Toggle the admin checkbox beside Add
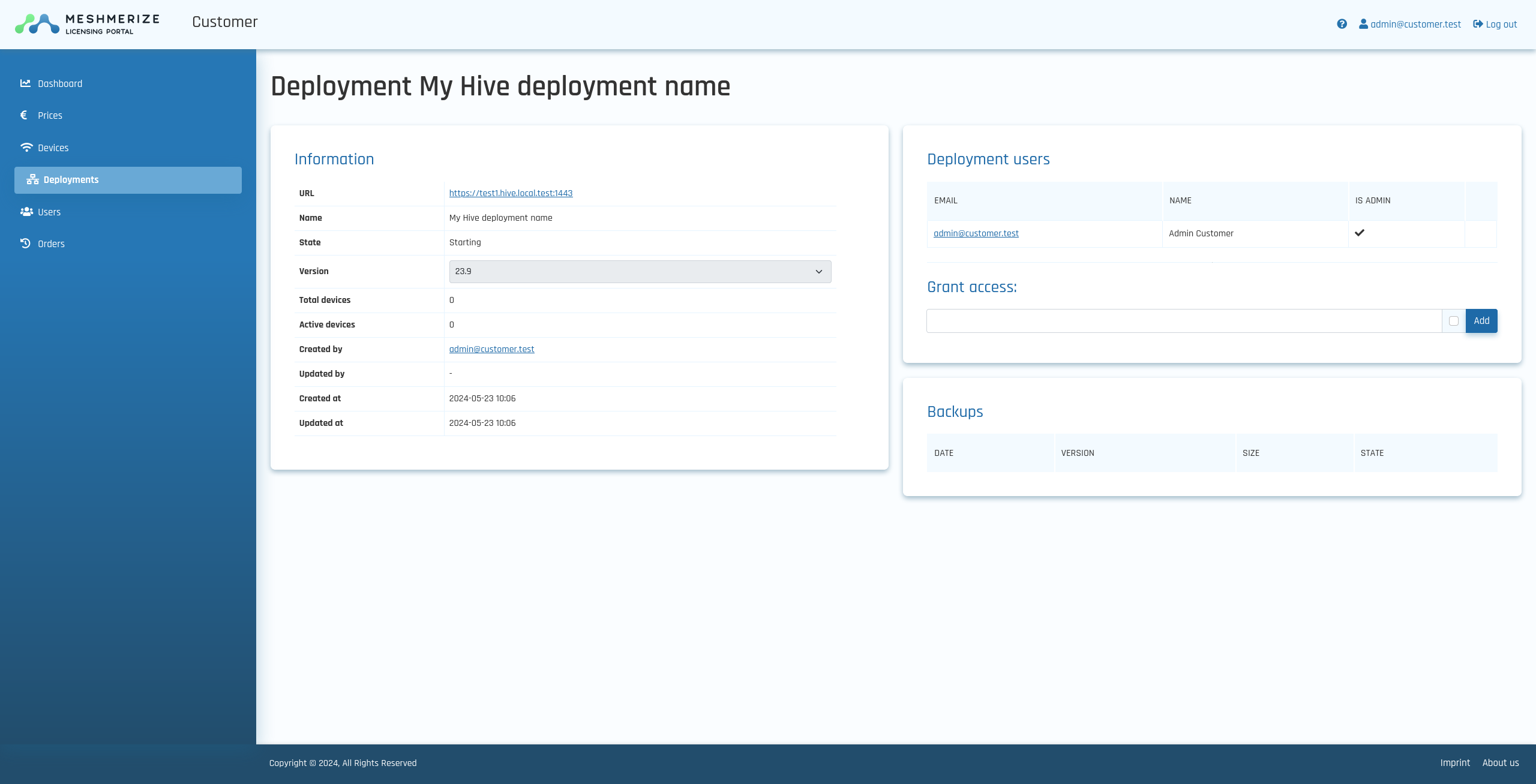The width and height of the screenshot is (1536, 784). tap(1453, 321)
